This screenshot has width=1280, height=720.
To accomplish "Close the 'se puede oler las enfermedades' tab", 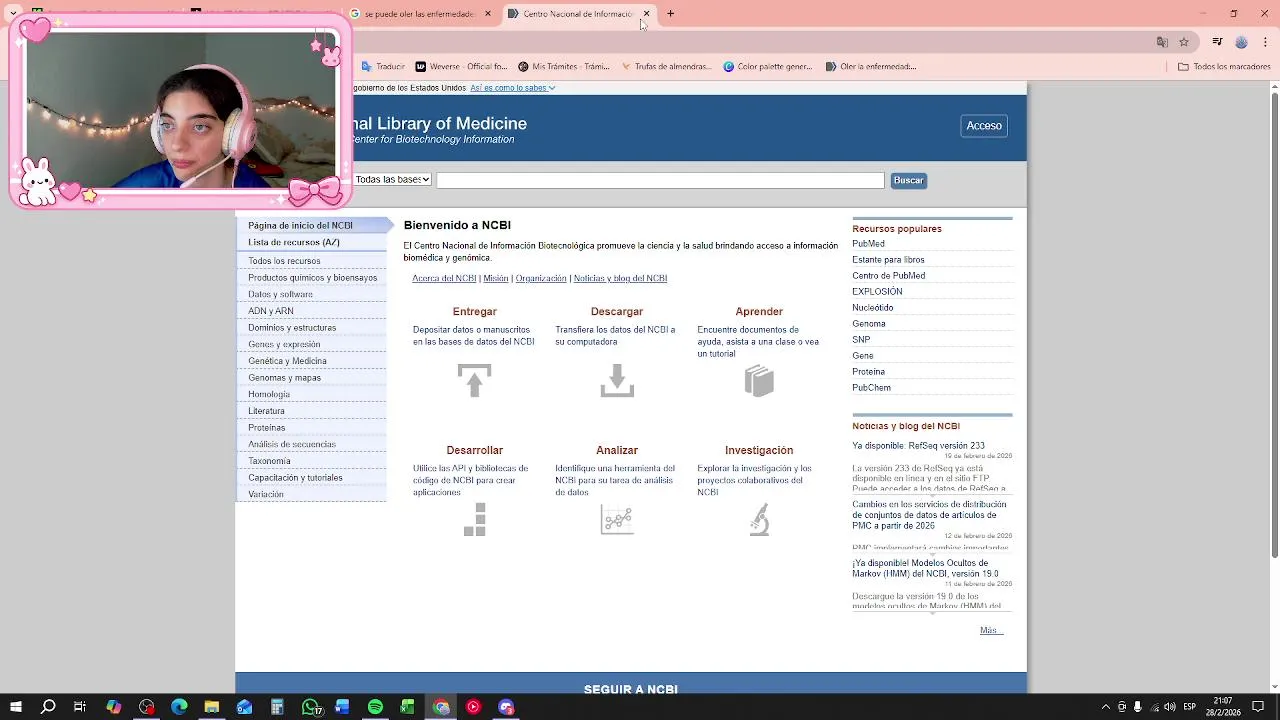I will pyautogui.click(x=488, y=14).
